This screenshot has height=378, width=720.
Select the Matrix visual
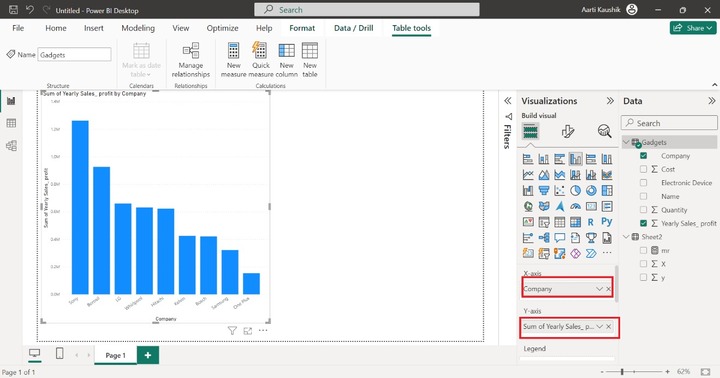point(575,222)
